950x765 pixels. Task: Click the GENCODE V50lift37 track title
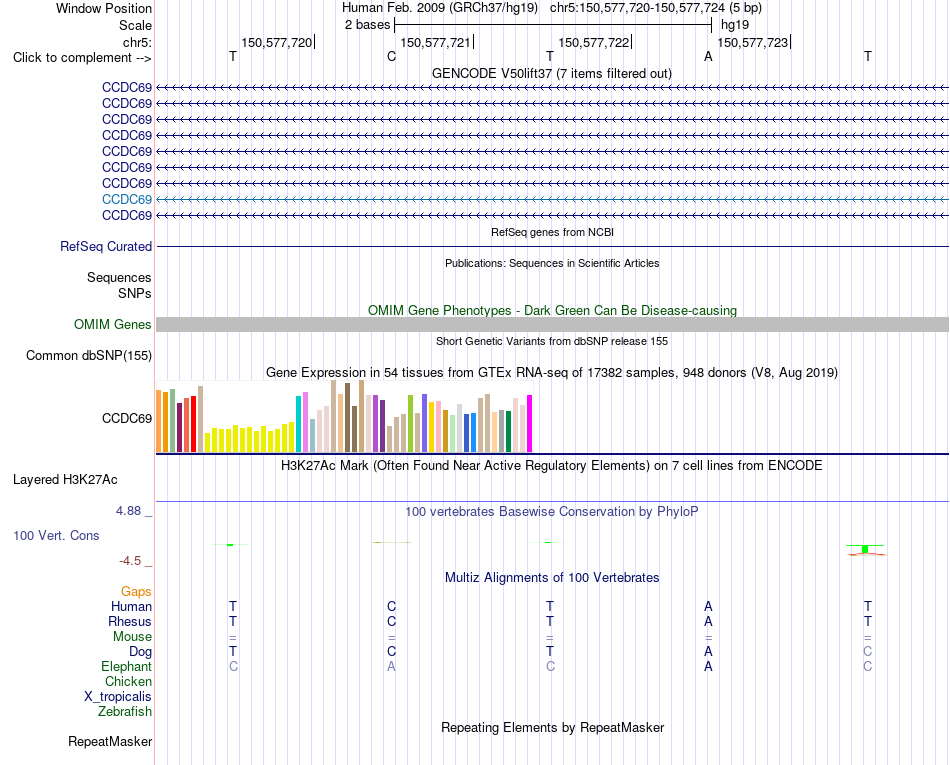tap(551, 74)
